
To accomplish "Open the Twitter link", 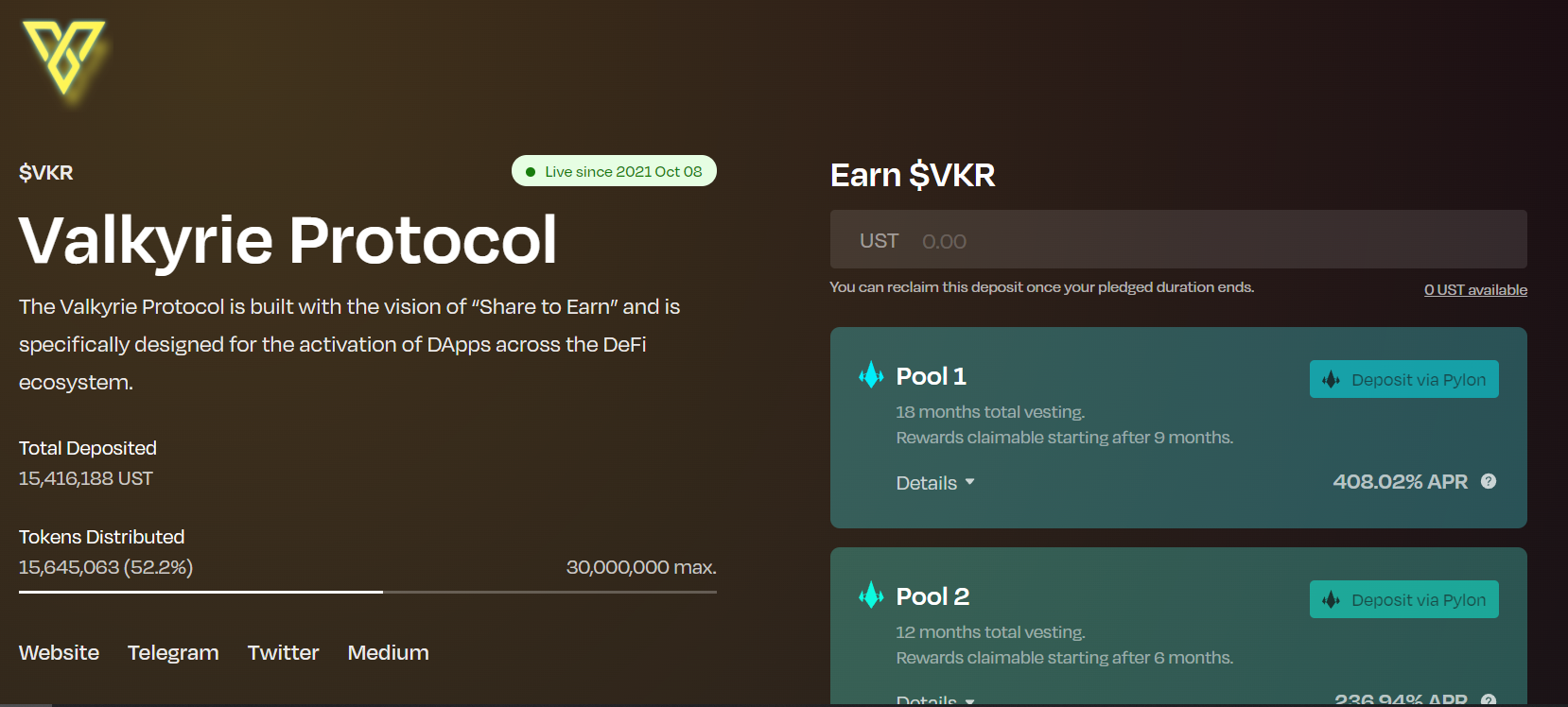I will point(283,652).
